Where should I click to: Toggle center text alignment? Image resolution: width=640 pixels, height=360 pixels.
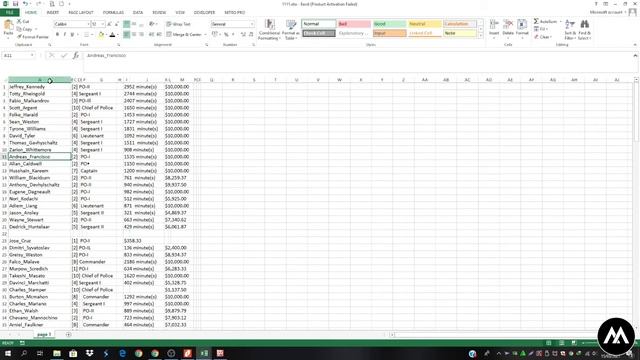click(x=134, y=35)
